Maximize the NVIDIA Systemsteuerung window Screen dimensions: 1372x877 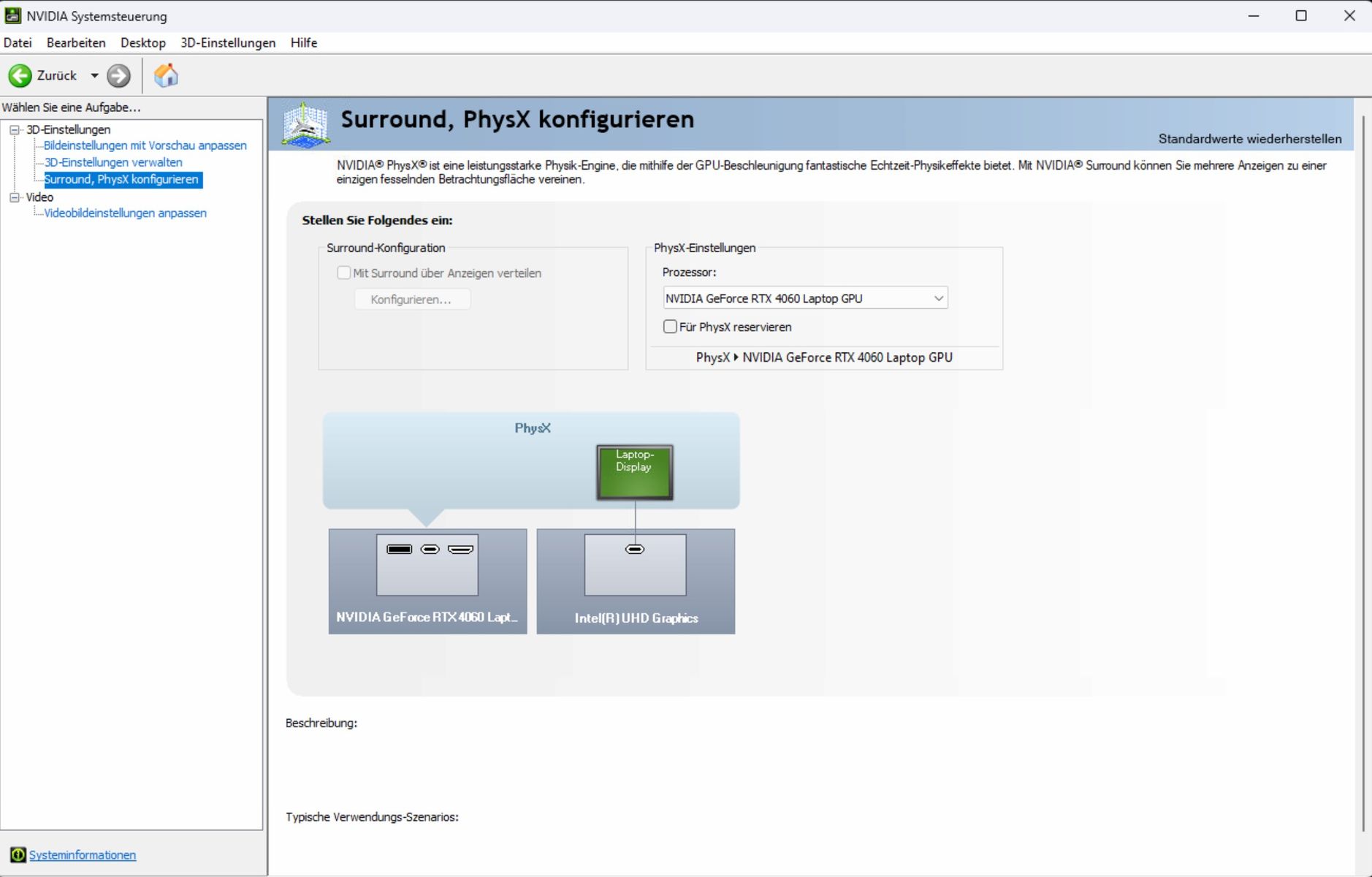point(1301,15)
